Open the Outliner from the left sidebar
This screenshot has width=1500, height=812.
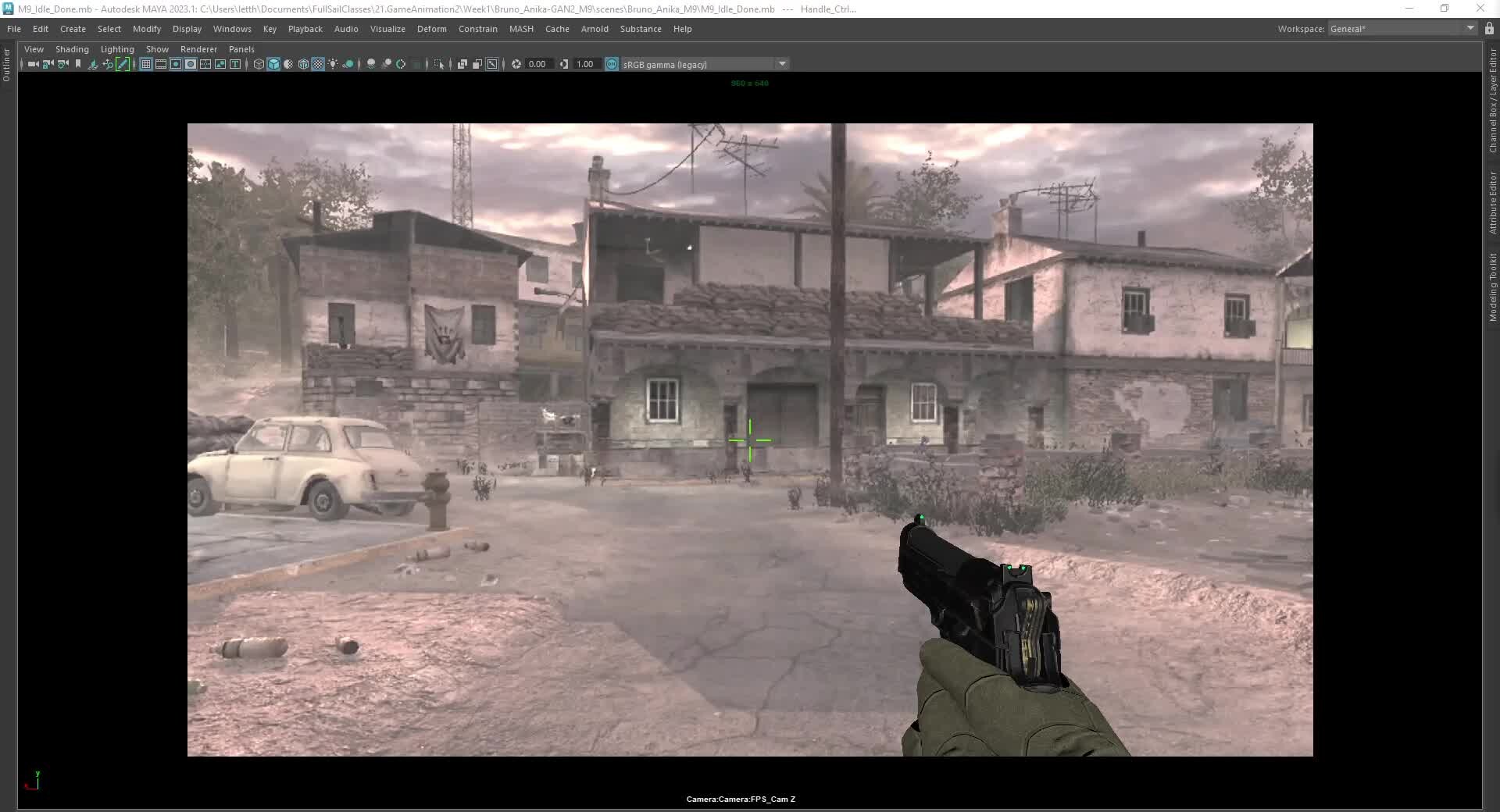pos(5,66)
